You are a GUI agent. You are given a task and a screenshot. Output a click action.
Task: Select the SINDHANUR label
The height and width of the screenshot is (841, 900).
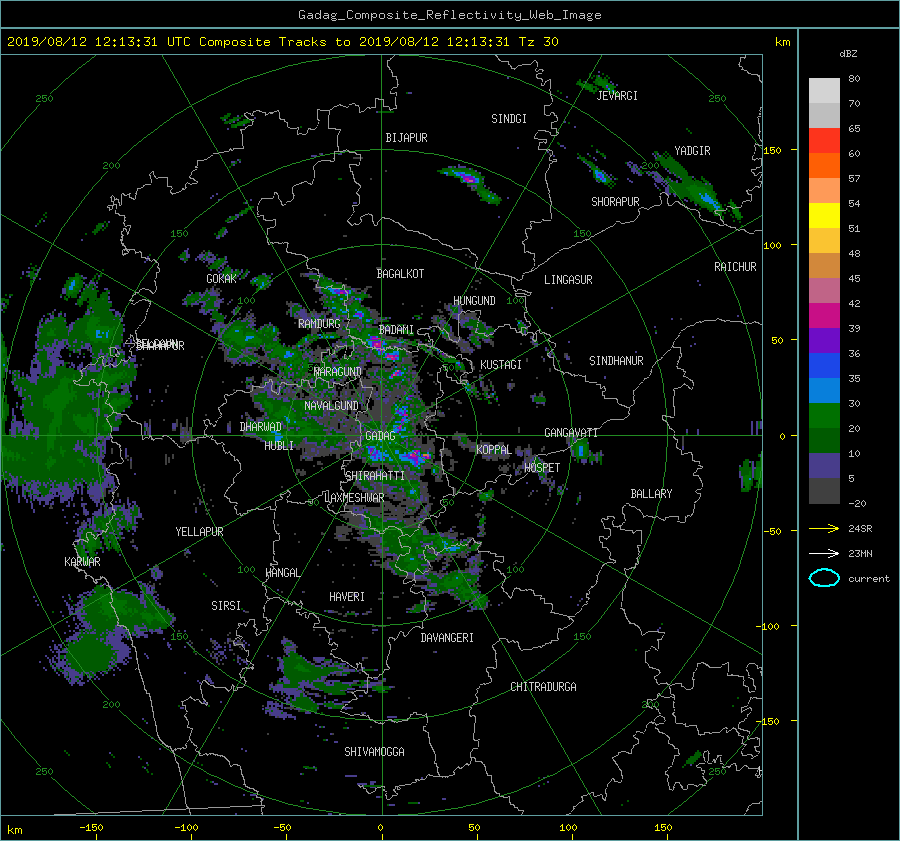tap(616, 361)
